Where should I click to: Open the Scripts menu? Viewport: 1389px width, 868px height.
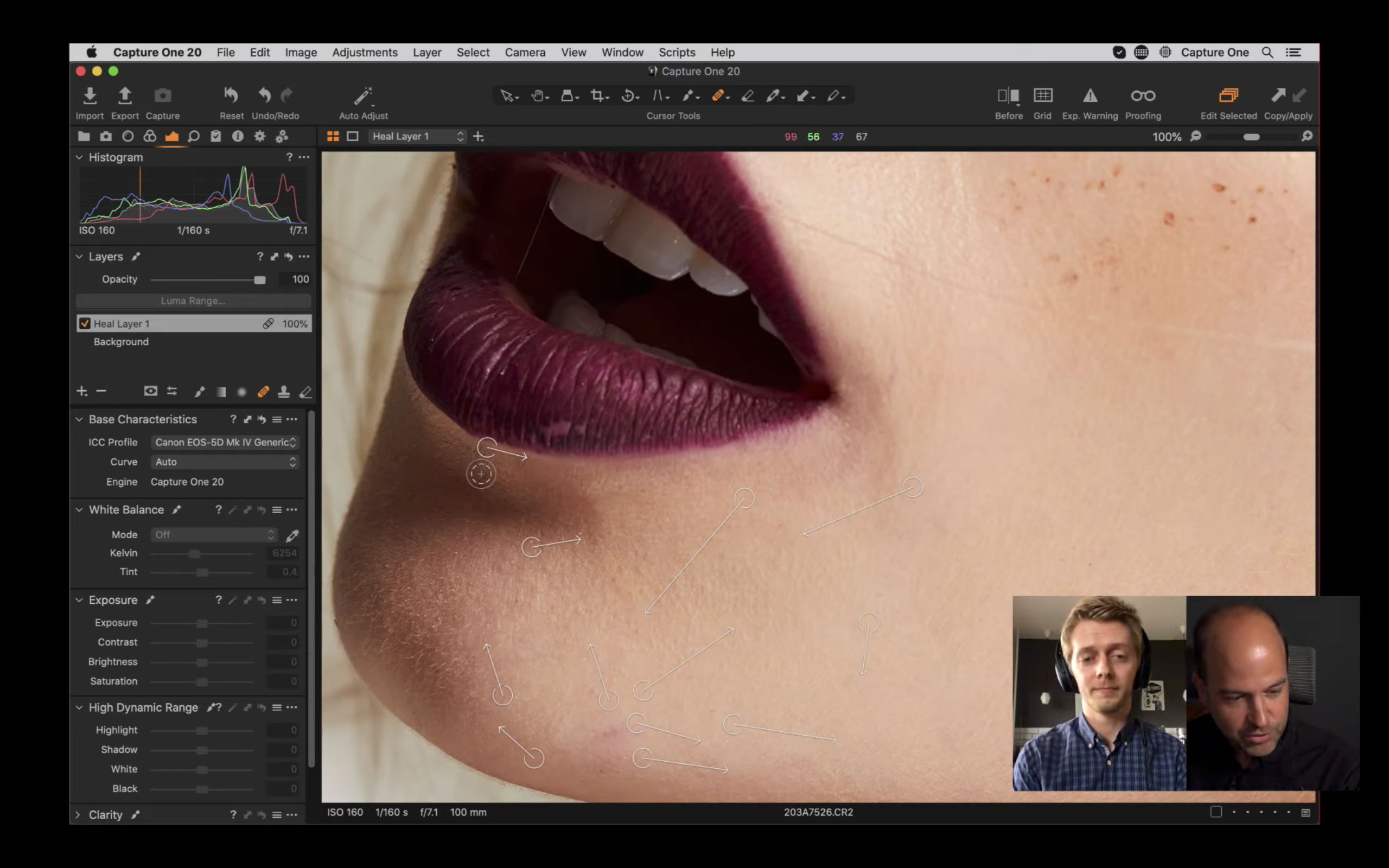[x=677, y=52]
